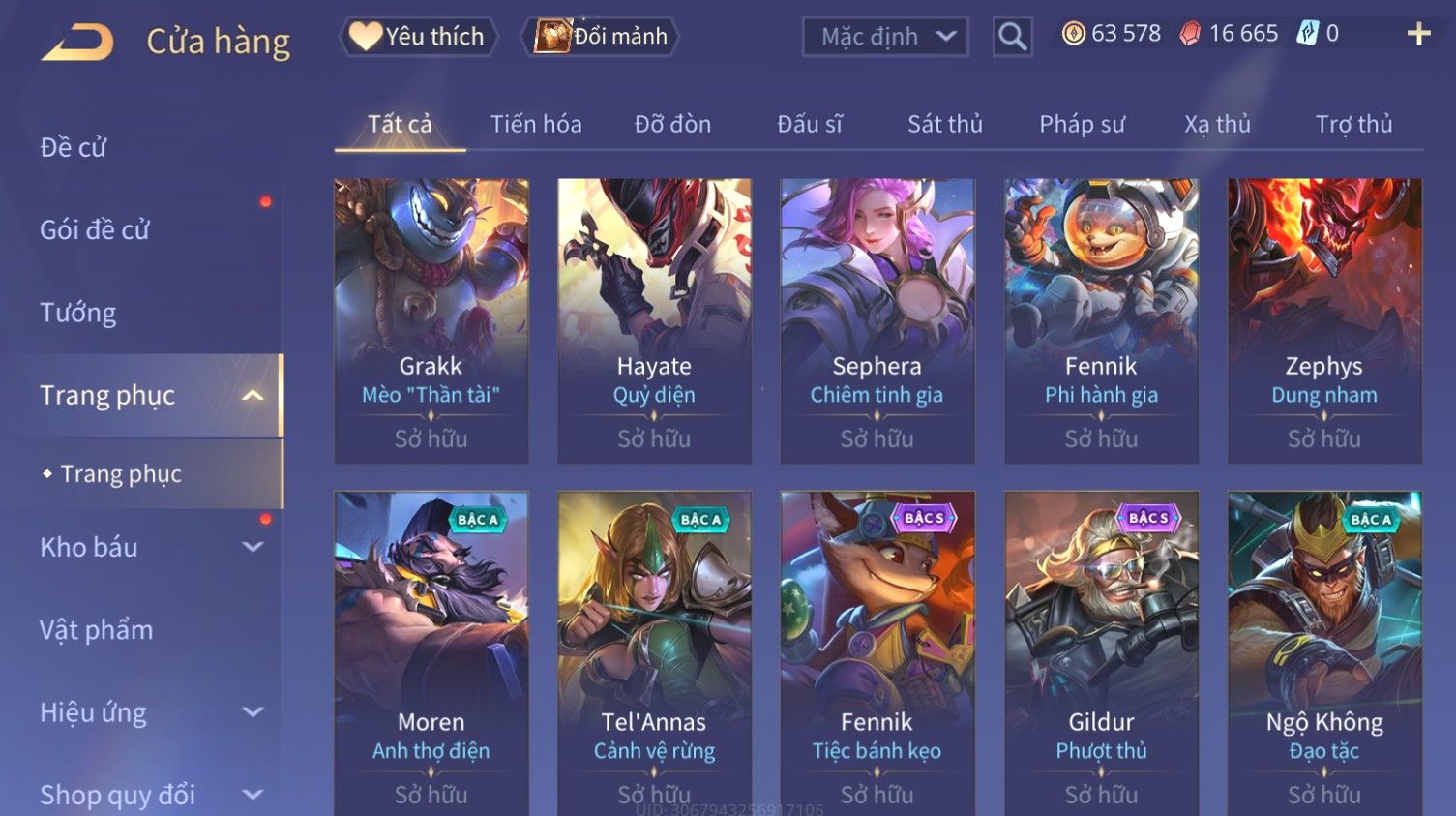Expand the Hiệu ứng sidebar section
This screenshot has width=1456, height=816.
[x=253, y=712]
